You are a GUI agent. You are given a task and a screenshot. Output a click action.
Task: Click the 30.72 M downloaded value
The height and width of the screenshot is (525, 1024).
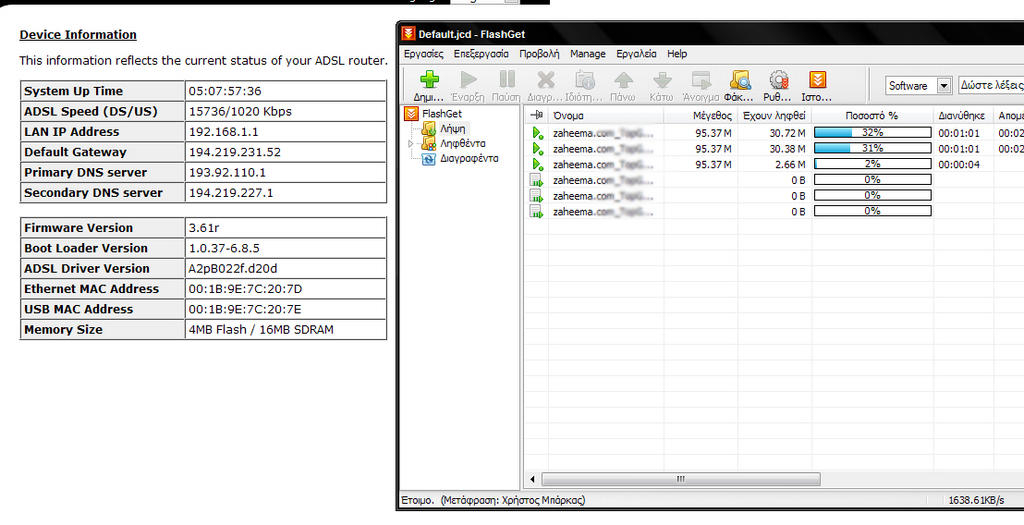coord(787,133)
